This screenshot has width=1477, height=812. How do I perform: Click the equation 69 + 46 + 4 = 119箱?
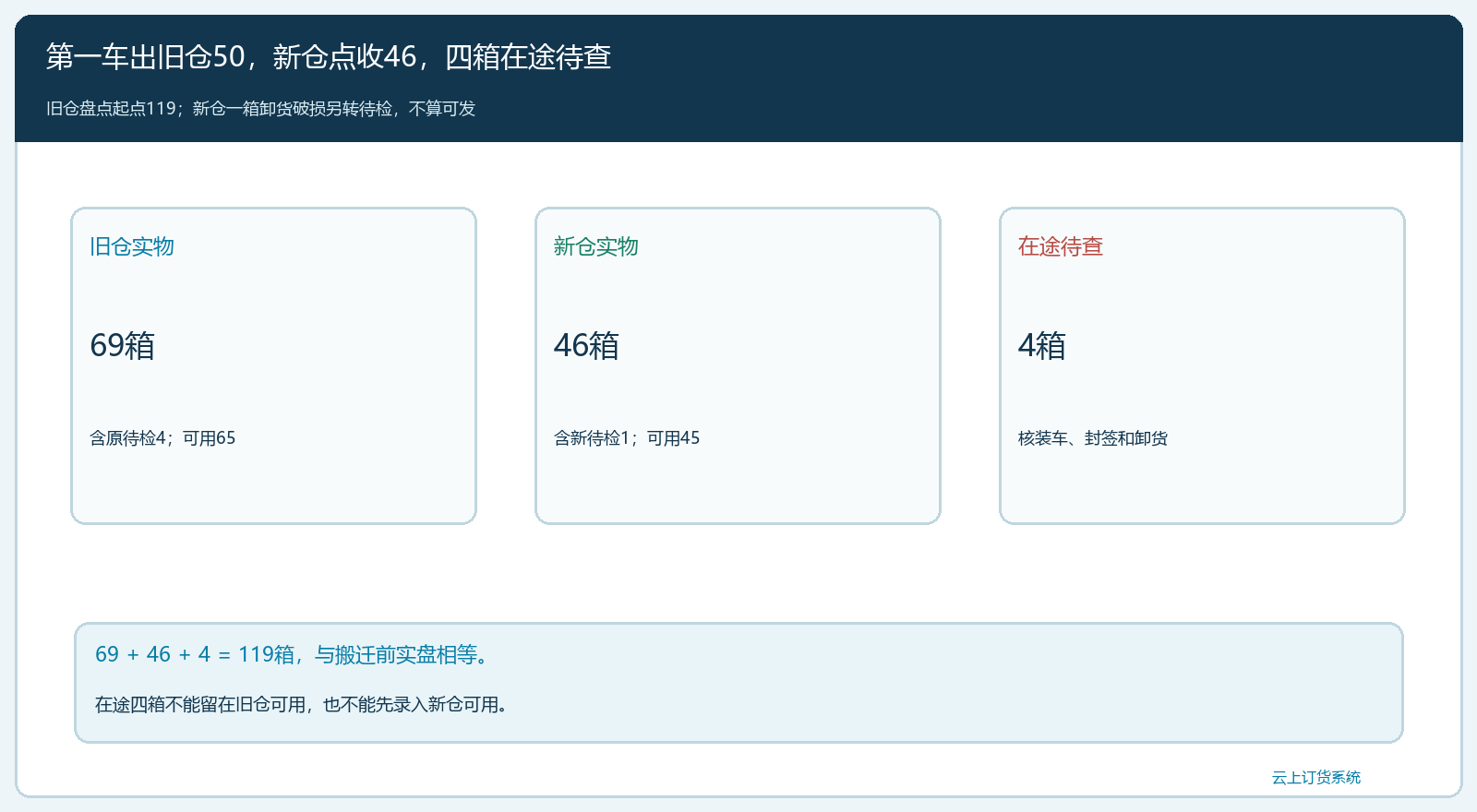[x=195, y=654]
